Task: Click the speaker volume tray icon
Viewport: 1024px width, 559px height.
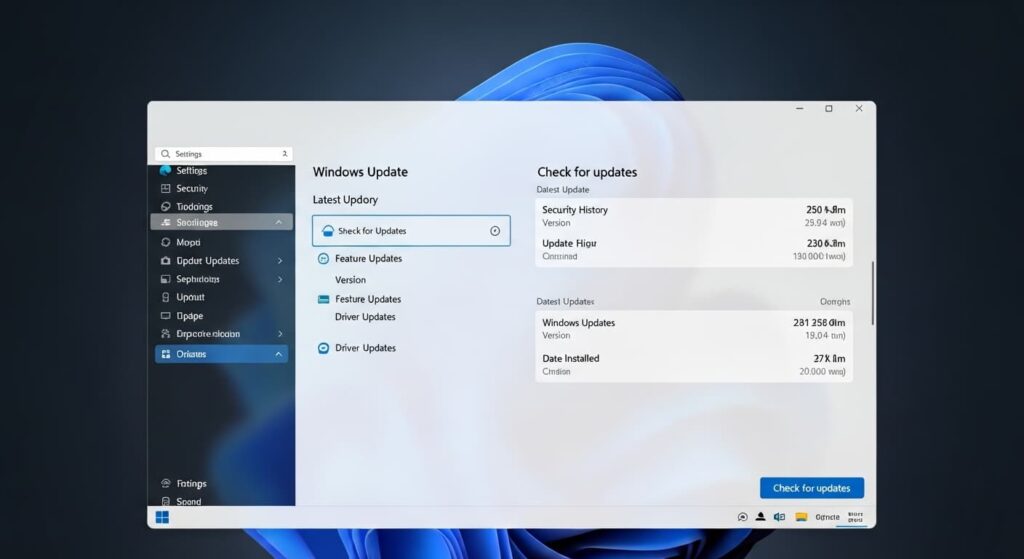Action: (779, 517)
